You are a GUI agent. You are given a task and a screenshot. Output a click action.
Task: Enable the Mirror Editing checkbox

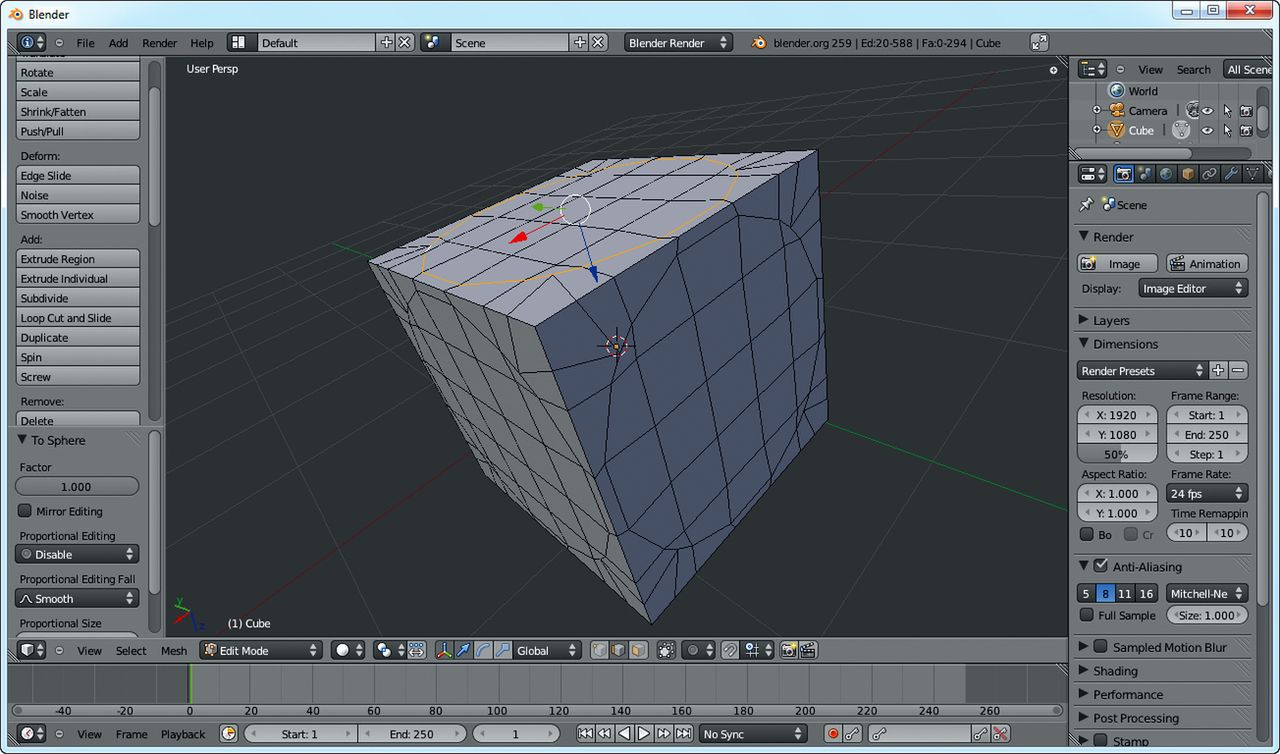[x=25, y=511]
